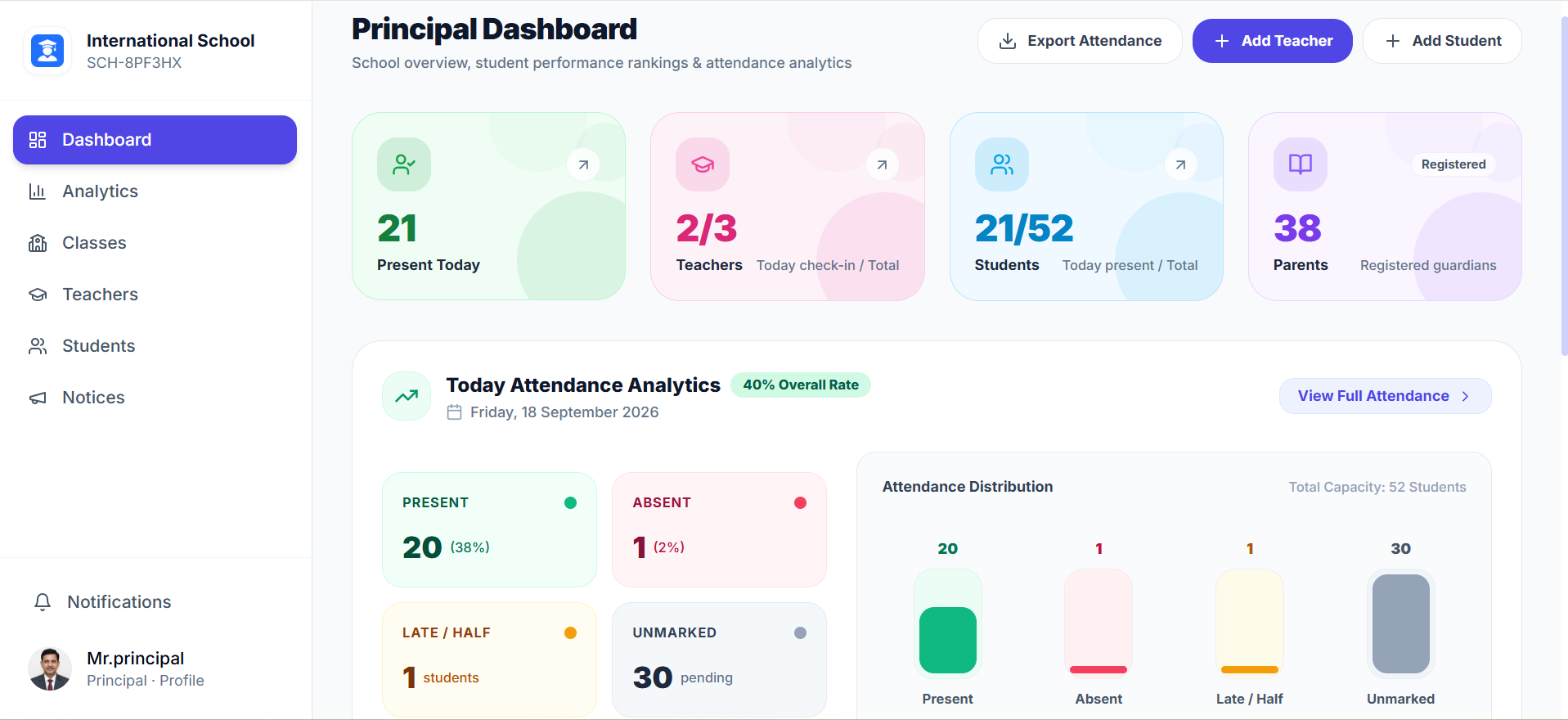This screenshot has height=720, width=1568.
Task: Click the Analytics bar chart icon
Action: pyautogui.click(x=38, y=191)
